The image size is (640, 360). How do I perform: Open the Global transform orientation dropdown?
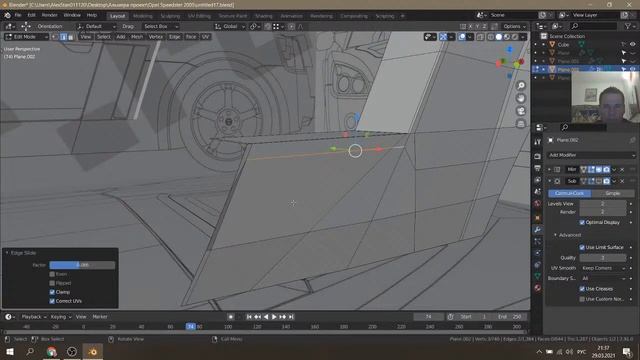pyautogui.click(x=230, y=26)
